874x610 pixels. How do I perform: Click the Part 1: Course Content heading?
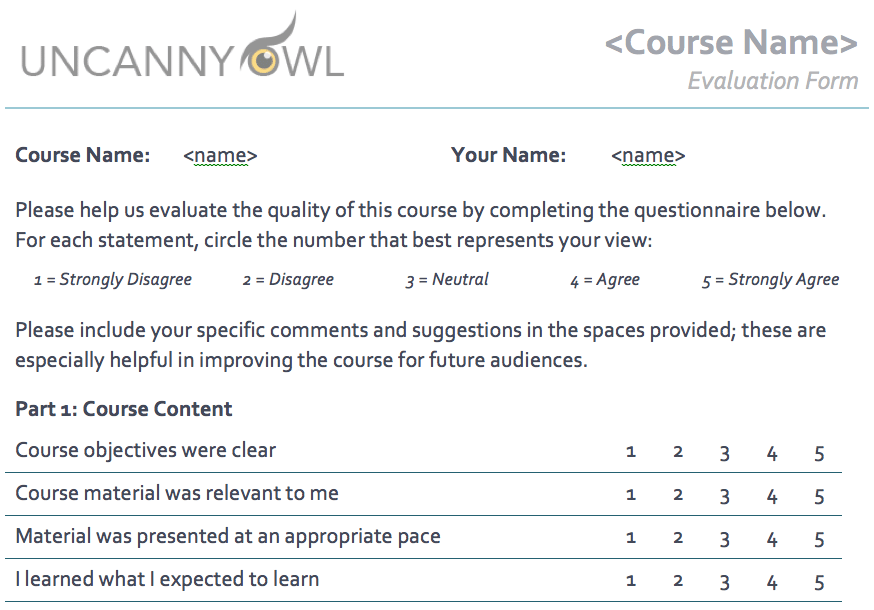click(124, 409)
